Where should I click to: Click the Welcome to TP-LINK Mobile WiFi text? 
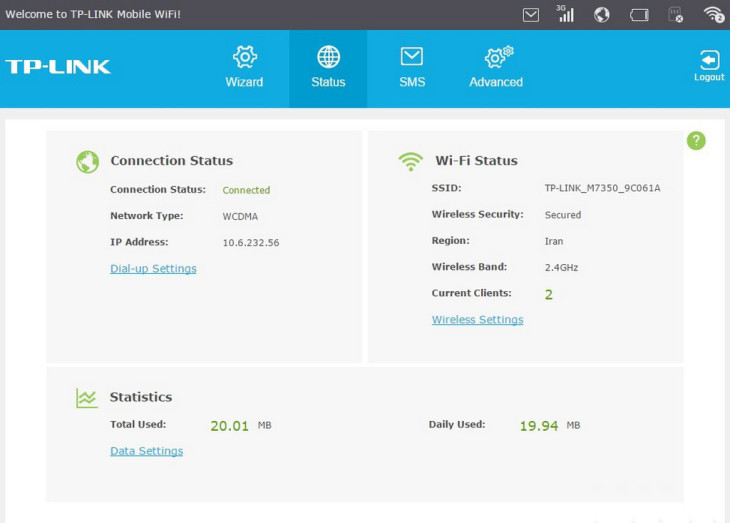tap(93, 14)
